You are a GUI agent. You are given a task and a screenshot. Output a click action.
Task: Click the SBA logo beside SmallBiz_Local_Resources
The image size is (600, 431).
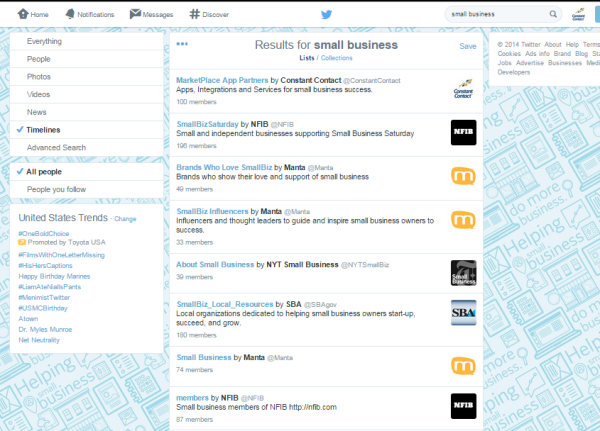pos(463,313)
